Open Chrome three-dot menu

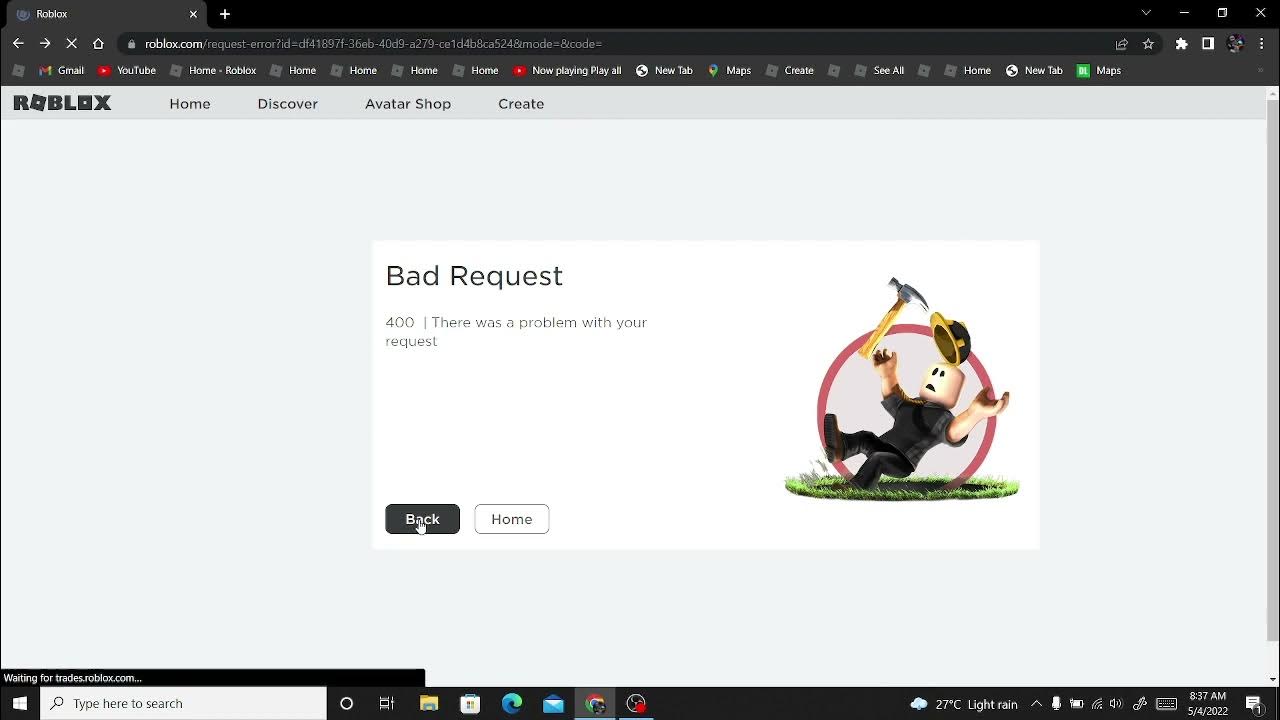(1261, 44)
